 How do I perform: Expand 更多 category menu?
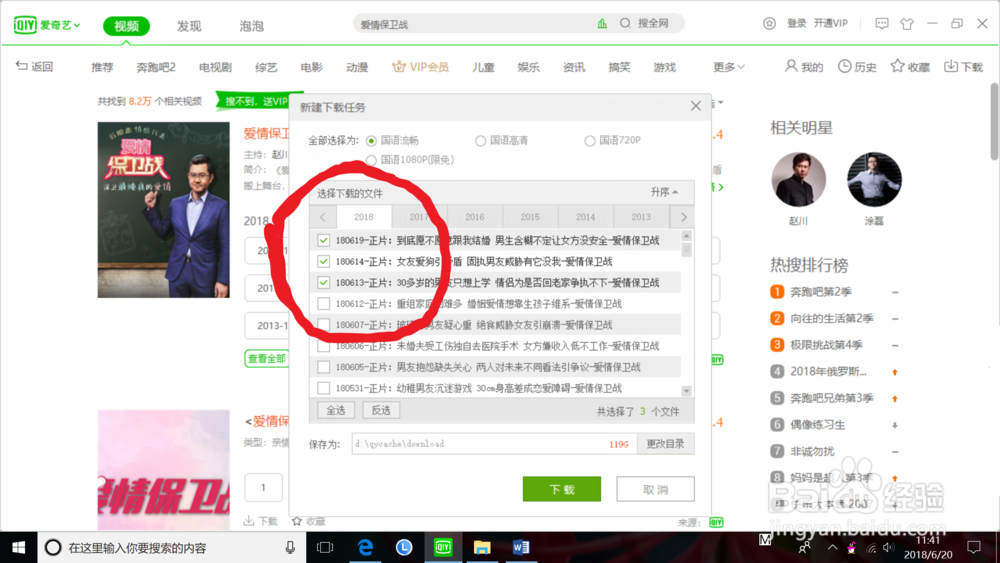(728, 67)
